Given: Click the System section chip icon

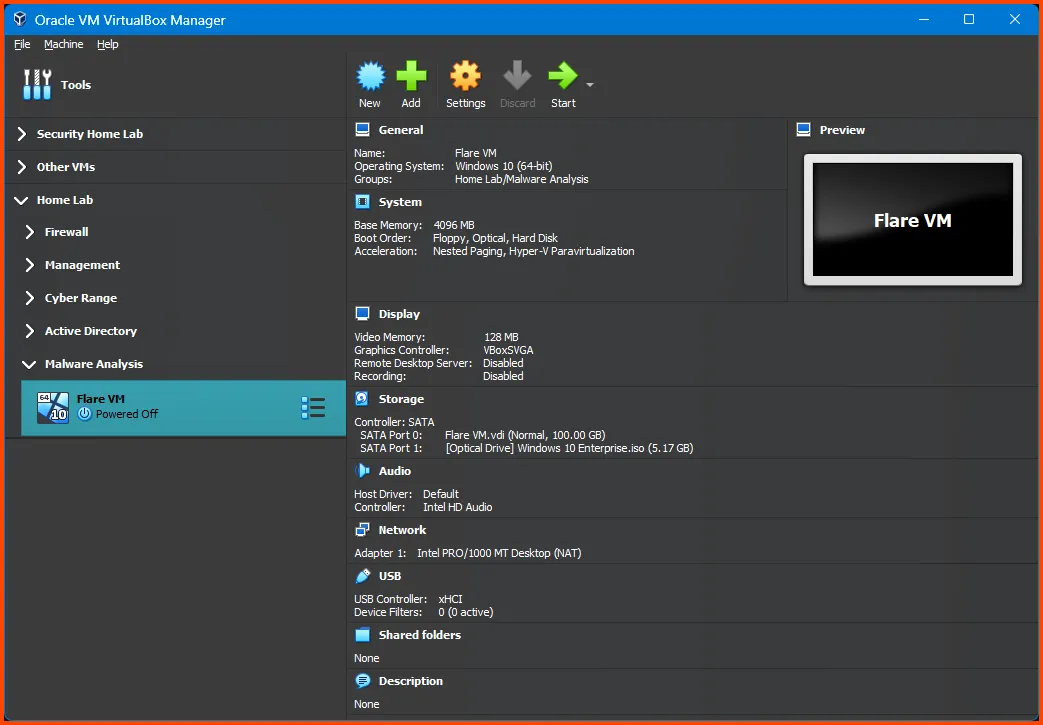Looking at the screenshot, I should point(362,202).
